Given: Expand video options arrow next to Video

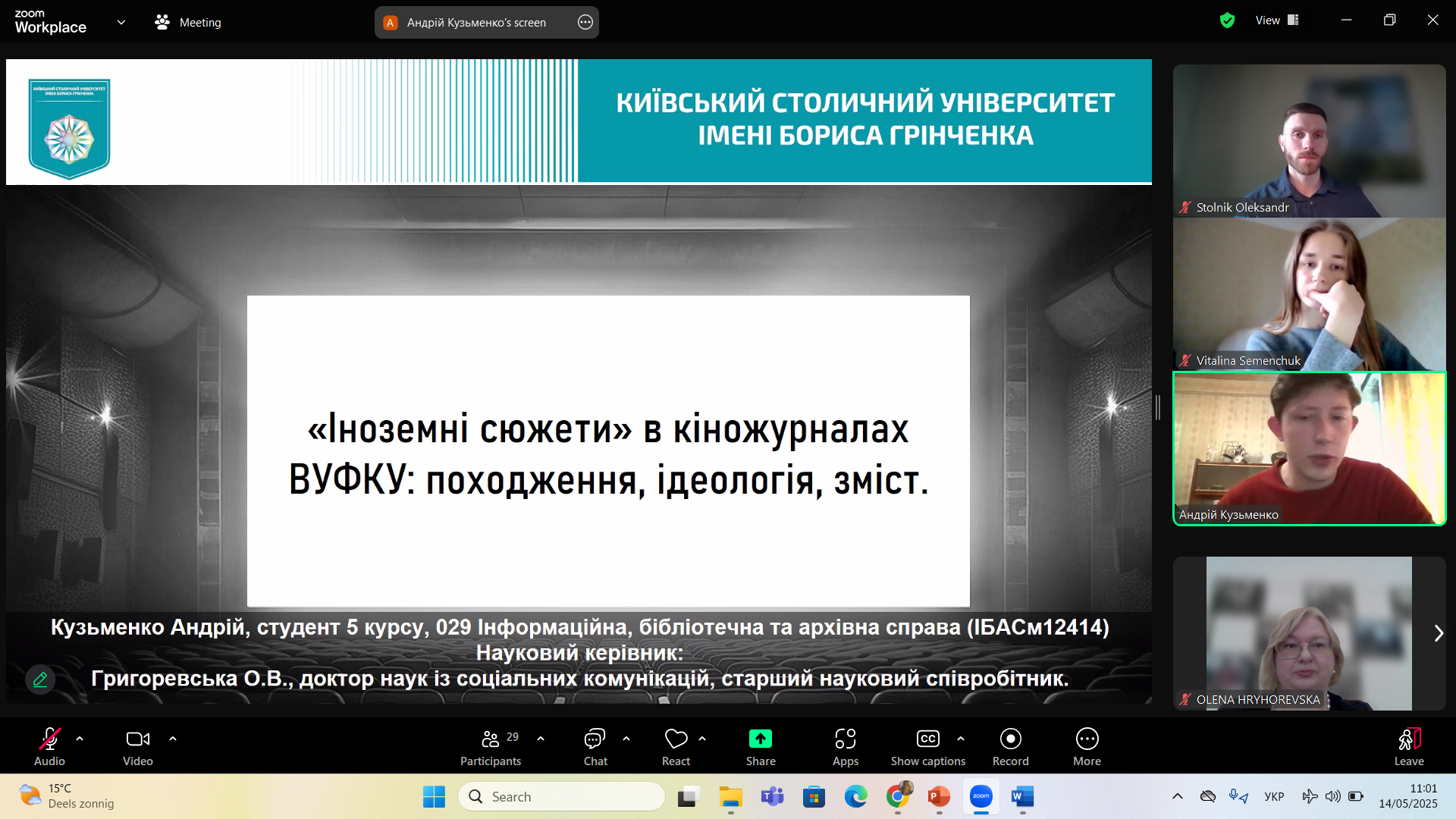Looking at the screenshot, I should coord(173,738).
